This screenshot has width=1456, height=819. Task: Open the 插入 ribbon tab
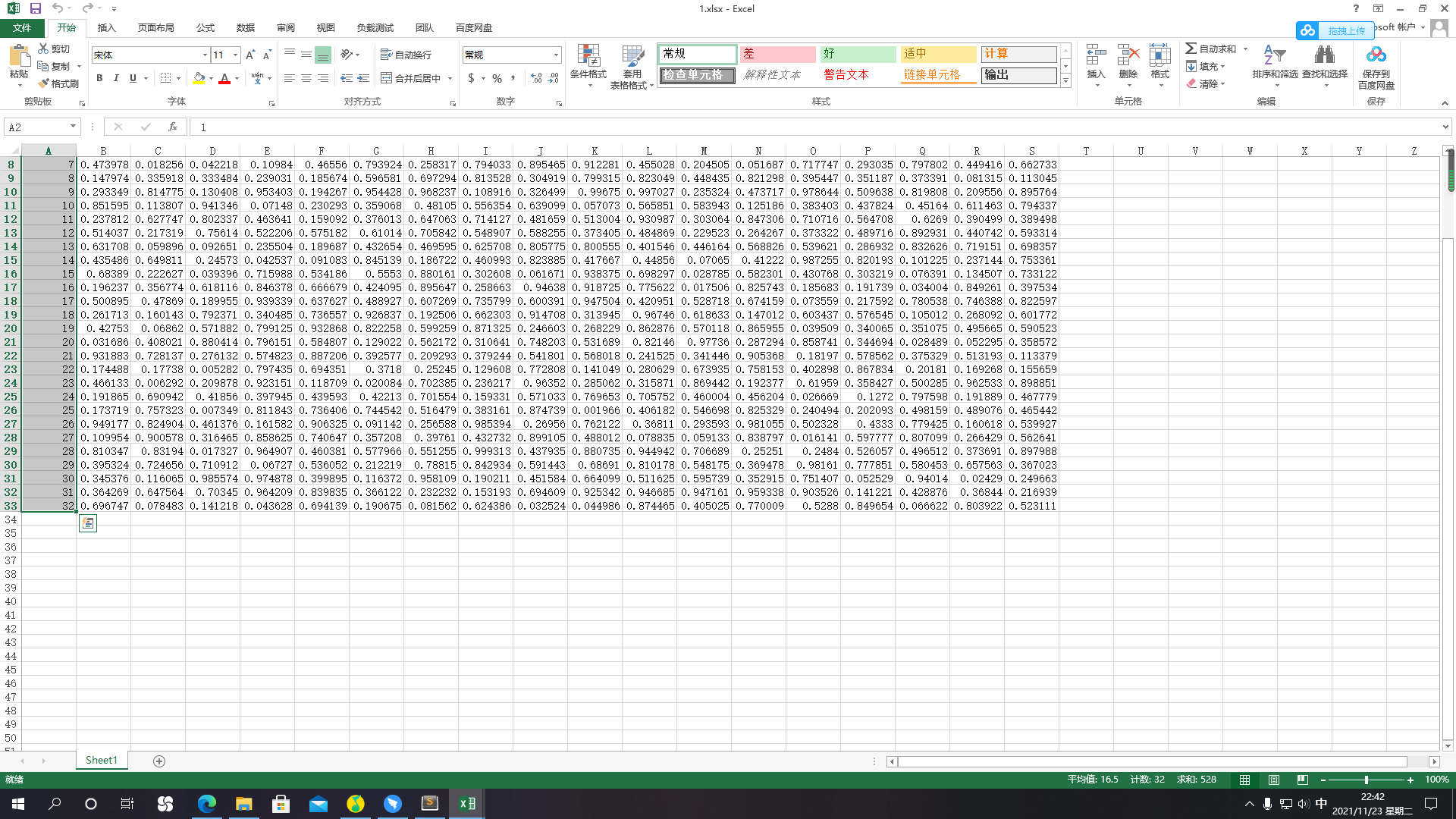(106, 27)
